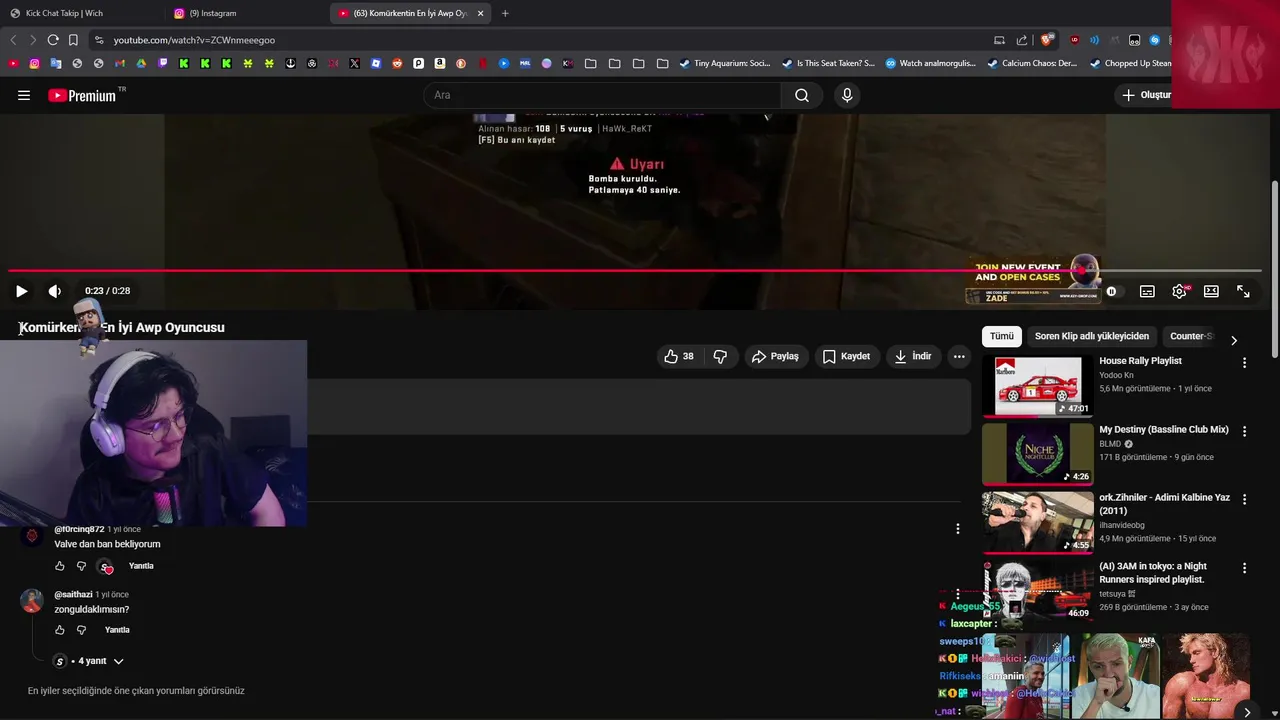Viewport: 1280px width, 720px height.
Task: Go to YouTube Premium home logo
Action: (82, 95)
